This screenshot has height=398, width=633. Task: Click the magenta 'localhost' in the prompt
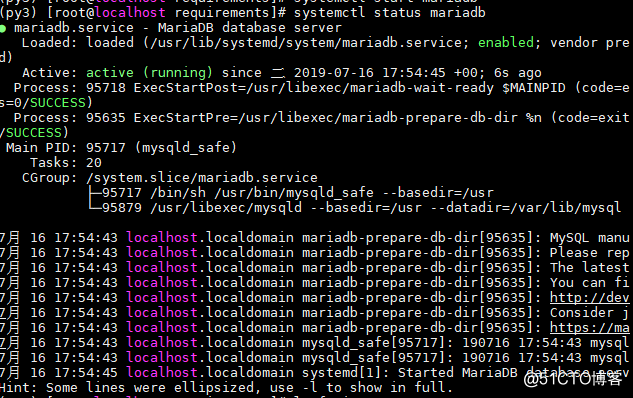(130, 13)
